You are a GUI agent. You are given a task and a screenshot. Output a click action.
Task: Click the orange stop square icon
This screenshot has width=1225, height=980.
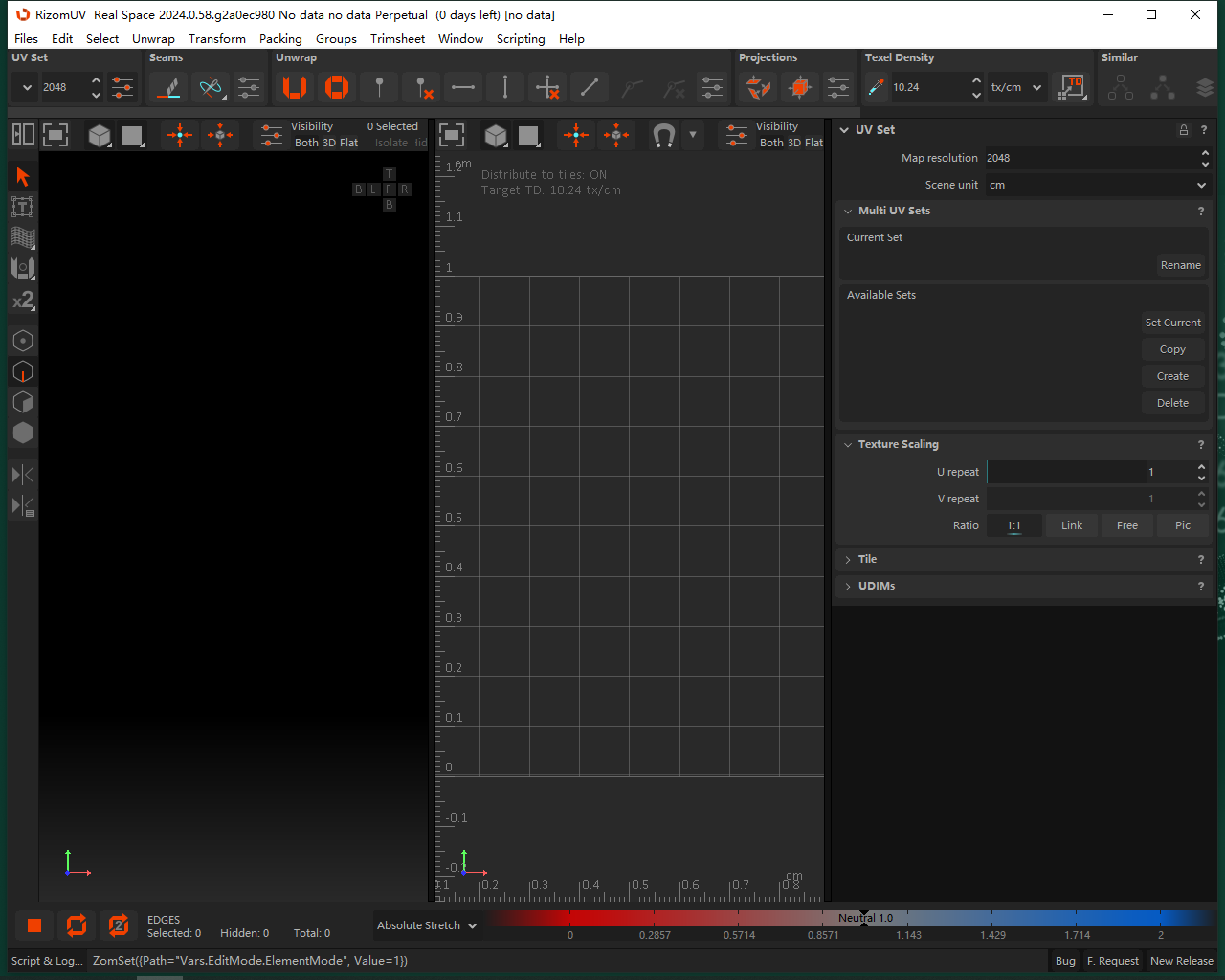point(34,925)
